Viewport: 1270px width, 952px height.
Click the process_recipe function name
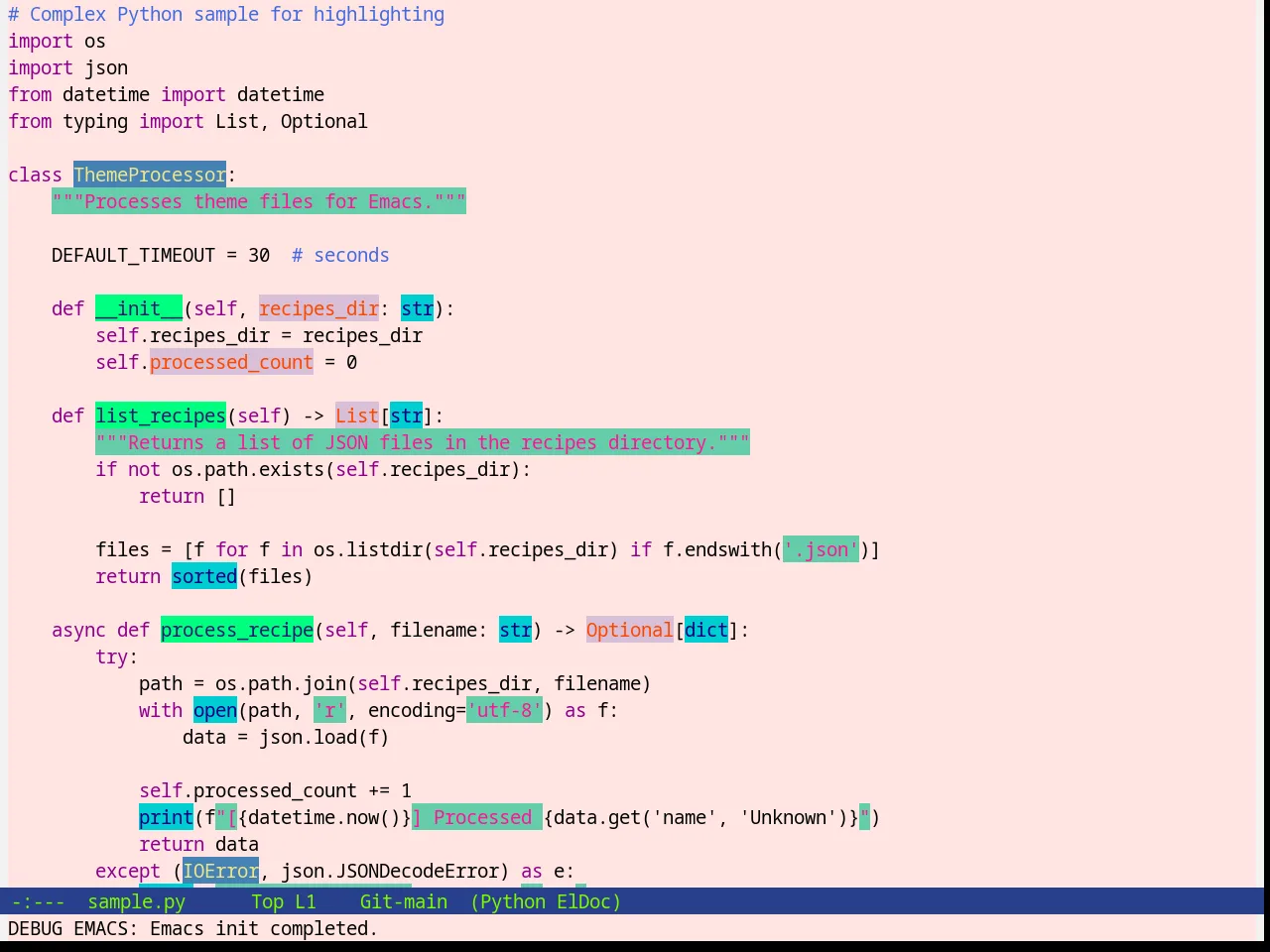[x=237, y=630]
